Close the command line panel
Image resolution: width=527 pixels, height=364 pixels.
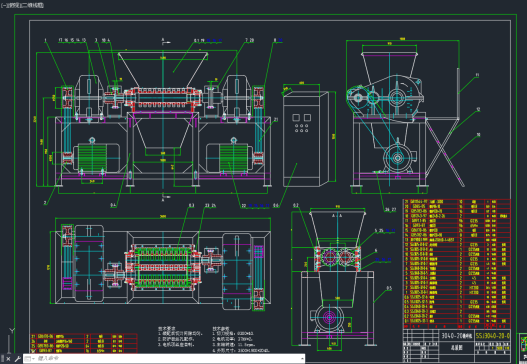click(8, 359)
